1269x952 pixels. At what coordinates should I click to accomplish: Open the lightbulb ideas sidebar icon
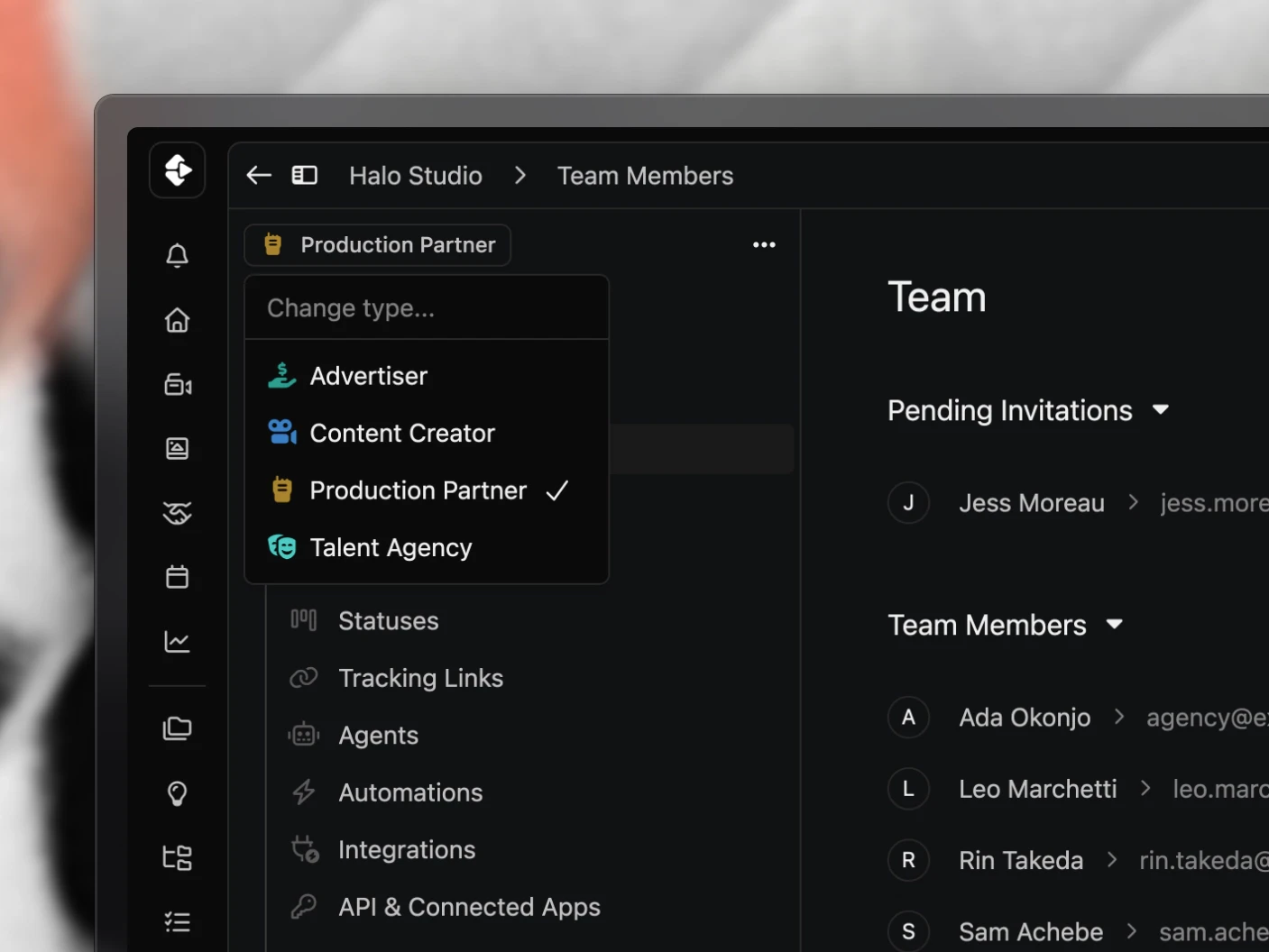(178, 793)
